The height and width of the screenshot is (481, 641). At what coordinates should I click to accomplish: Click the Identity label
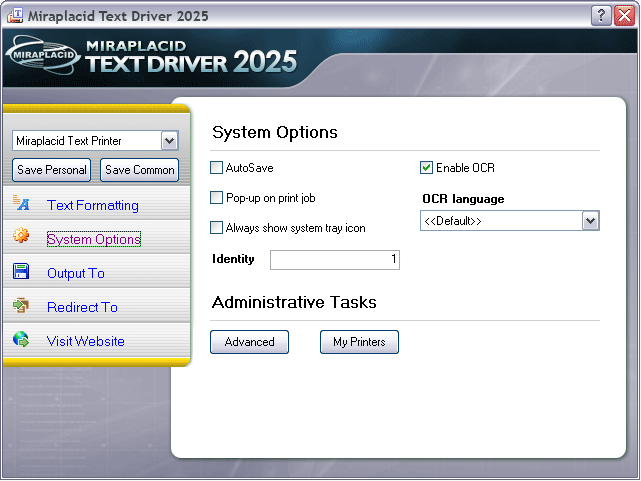coord(233,259)
